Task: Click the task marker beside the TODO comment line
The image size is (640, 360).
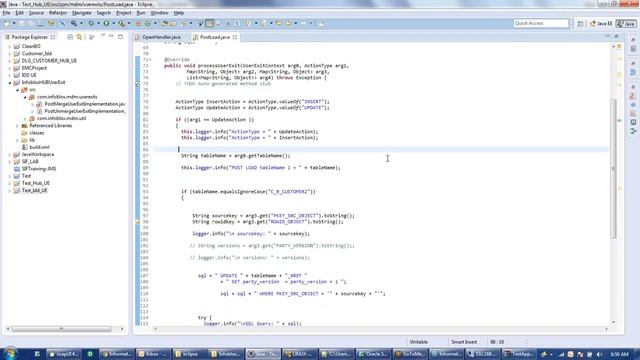Action: point(138,84)
